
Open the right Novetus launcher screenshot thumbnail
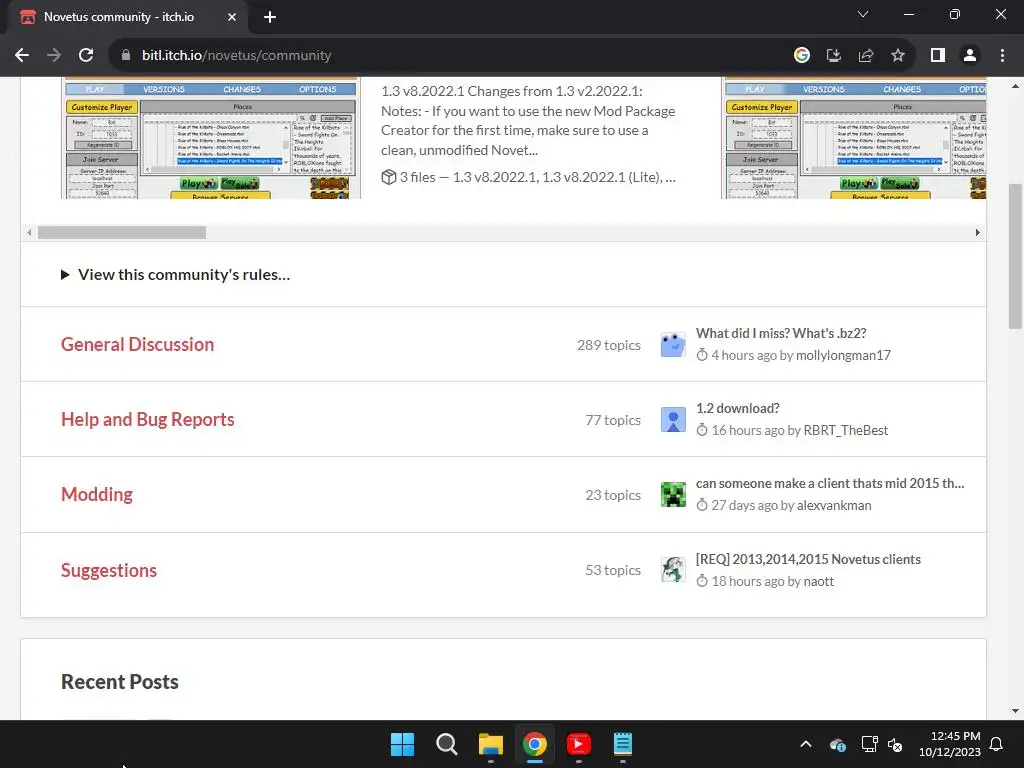coord(854,138)
